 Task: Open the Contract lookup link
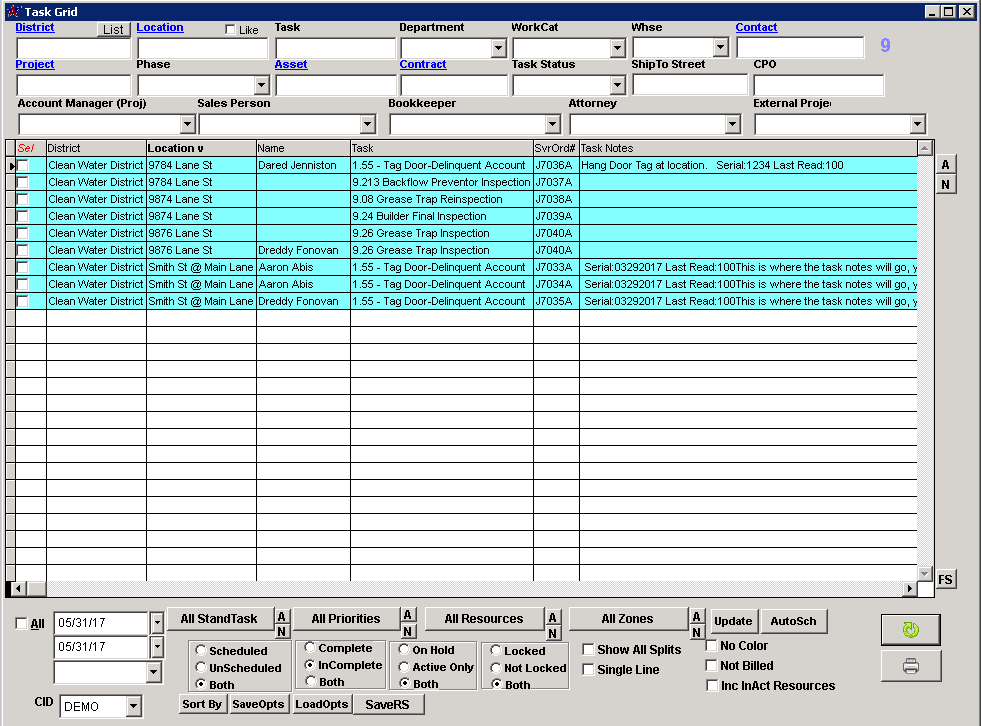[423, 64]
